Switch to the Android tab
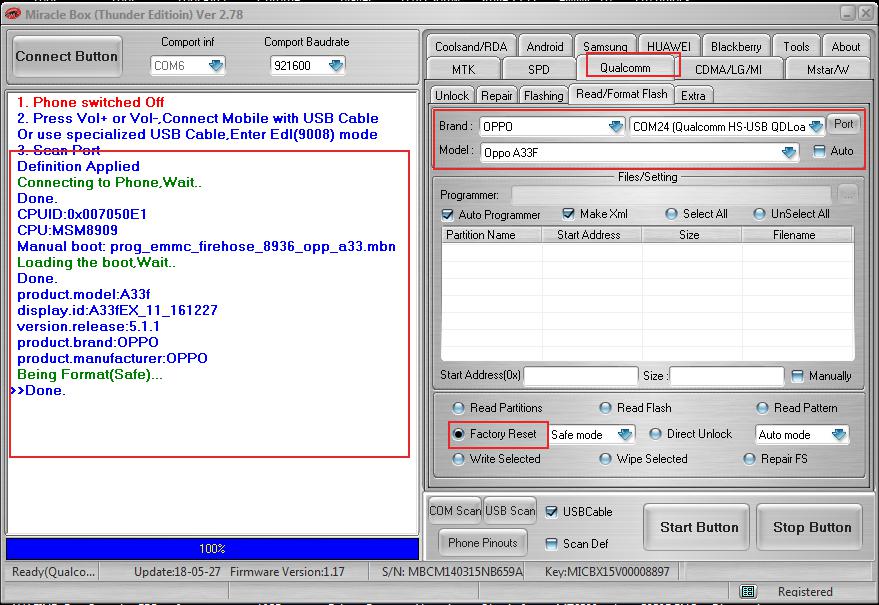The height and width of the screenshot is (605, 879). [545, 47]
